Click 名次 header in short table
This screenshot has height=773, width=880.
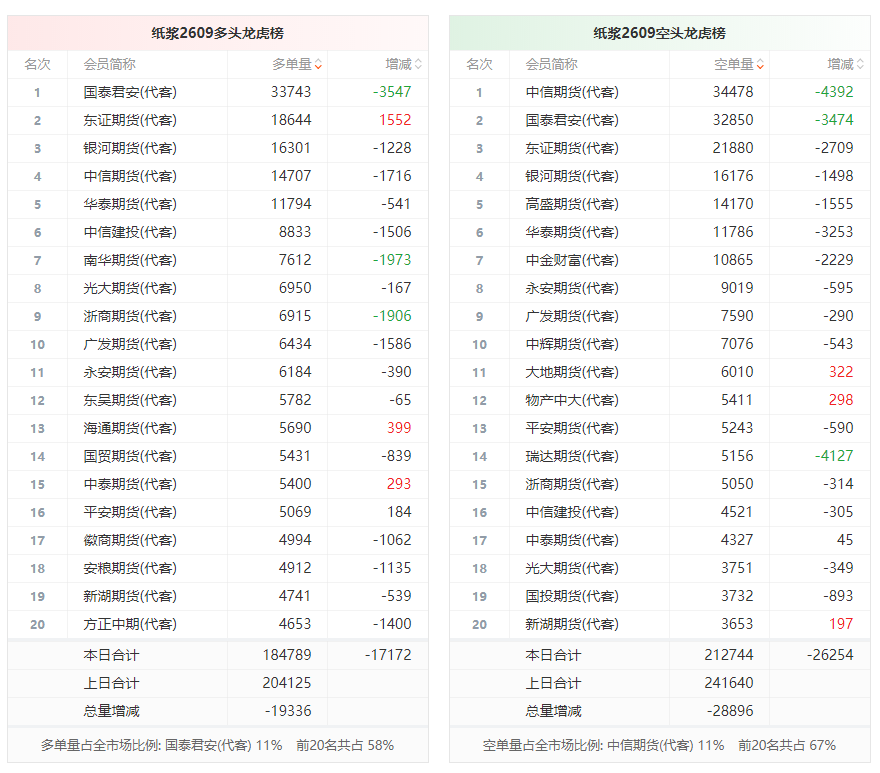point(479,65)
